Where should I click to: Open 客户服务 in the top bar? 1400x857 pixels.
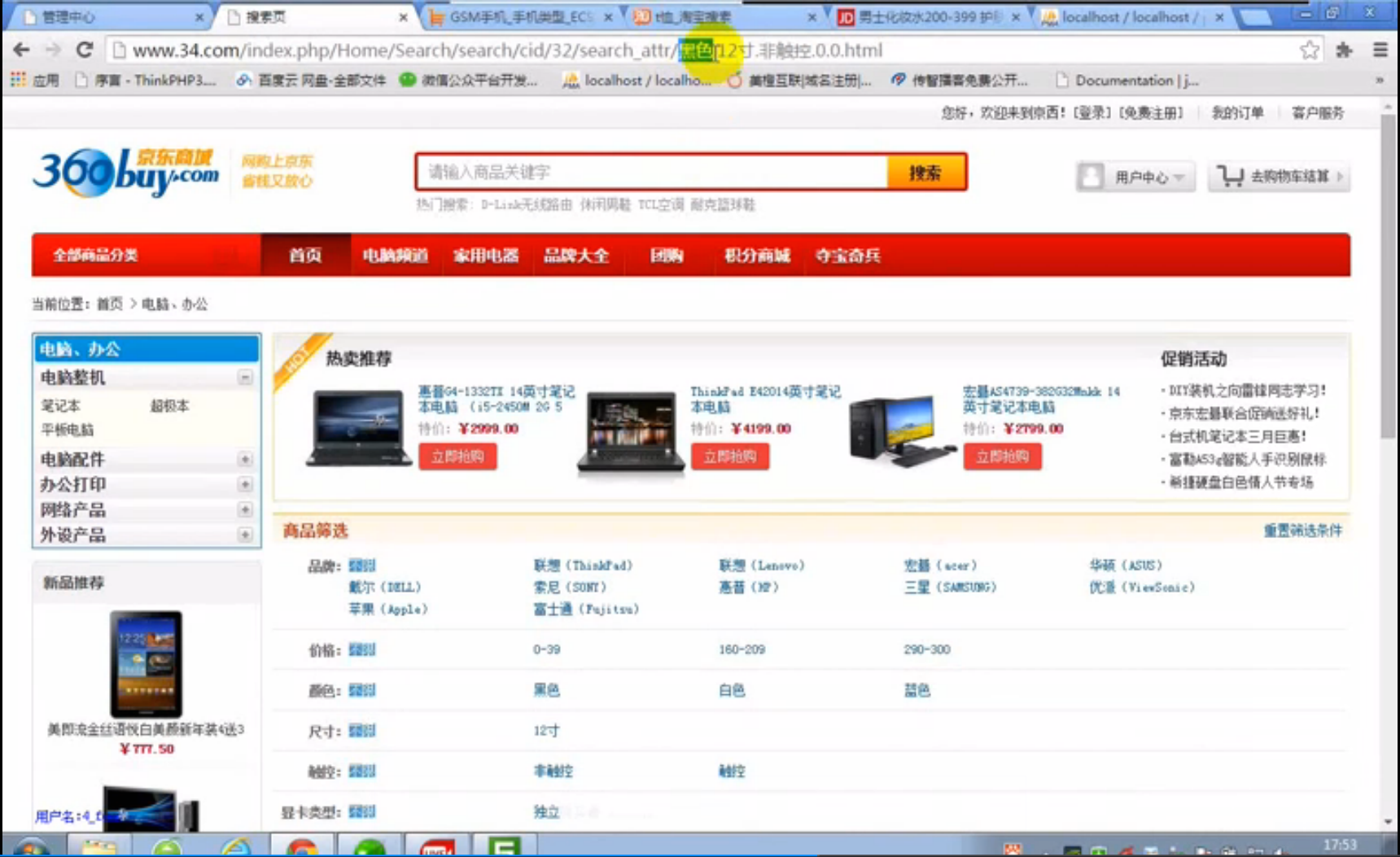click(1318, 113)
